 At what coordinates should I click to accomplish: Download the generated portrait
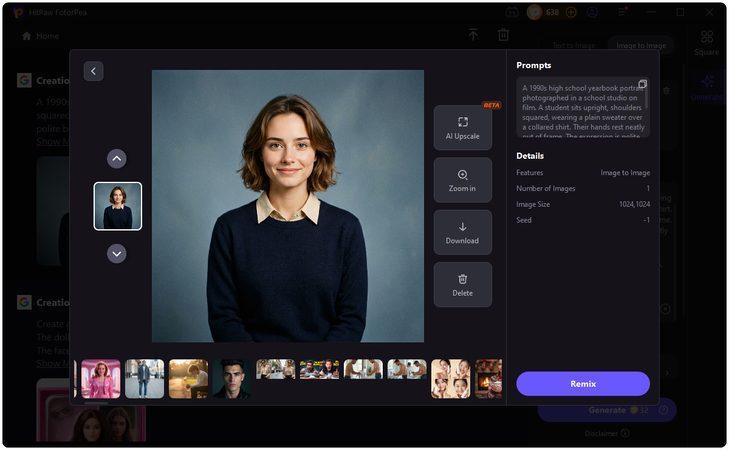coord(462,232)
